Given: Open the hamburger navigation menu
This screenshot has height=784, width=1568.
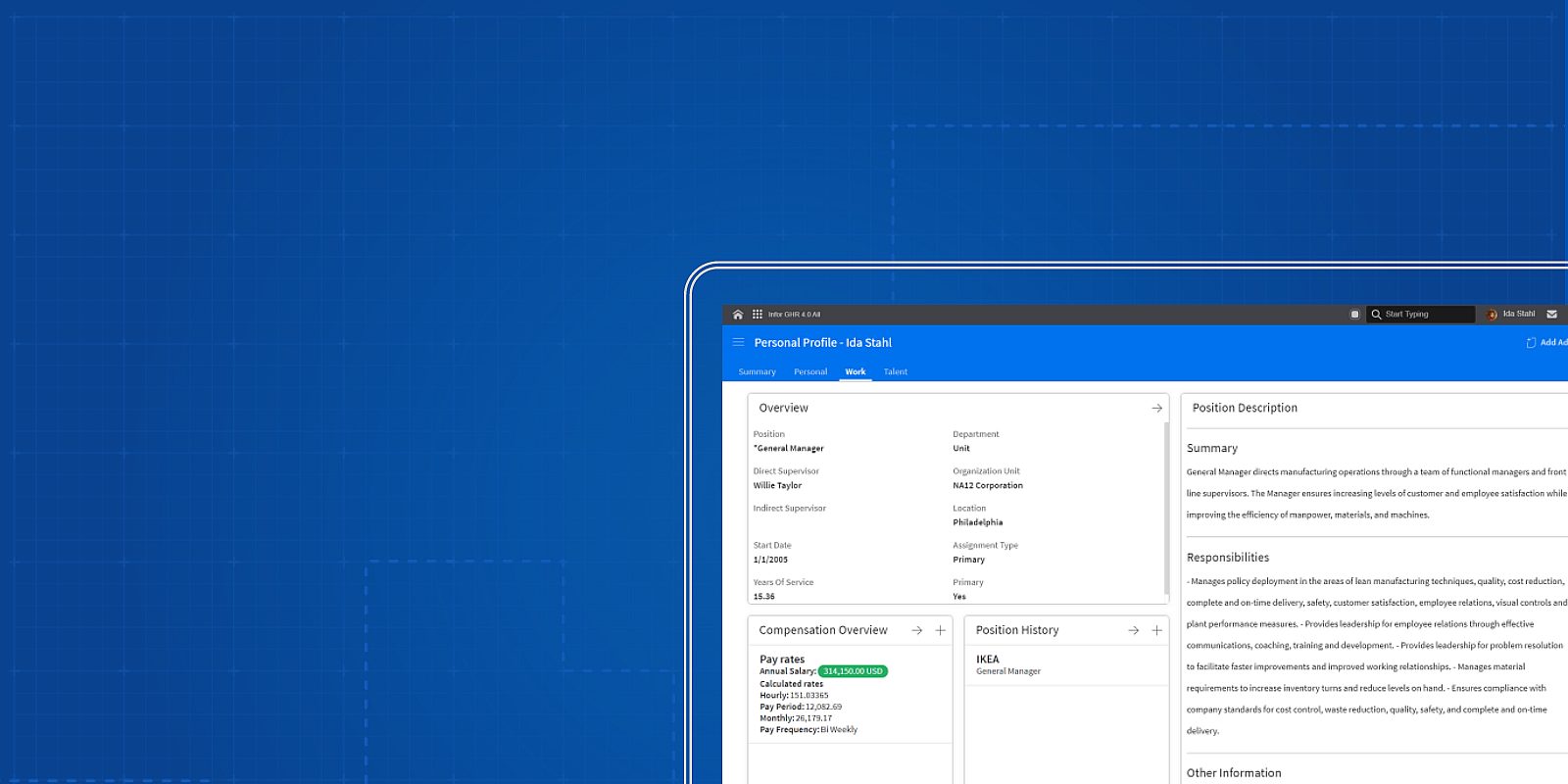Looking at the screenshot, I should pos(738,342).
